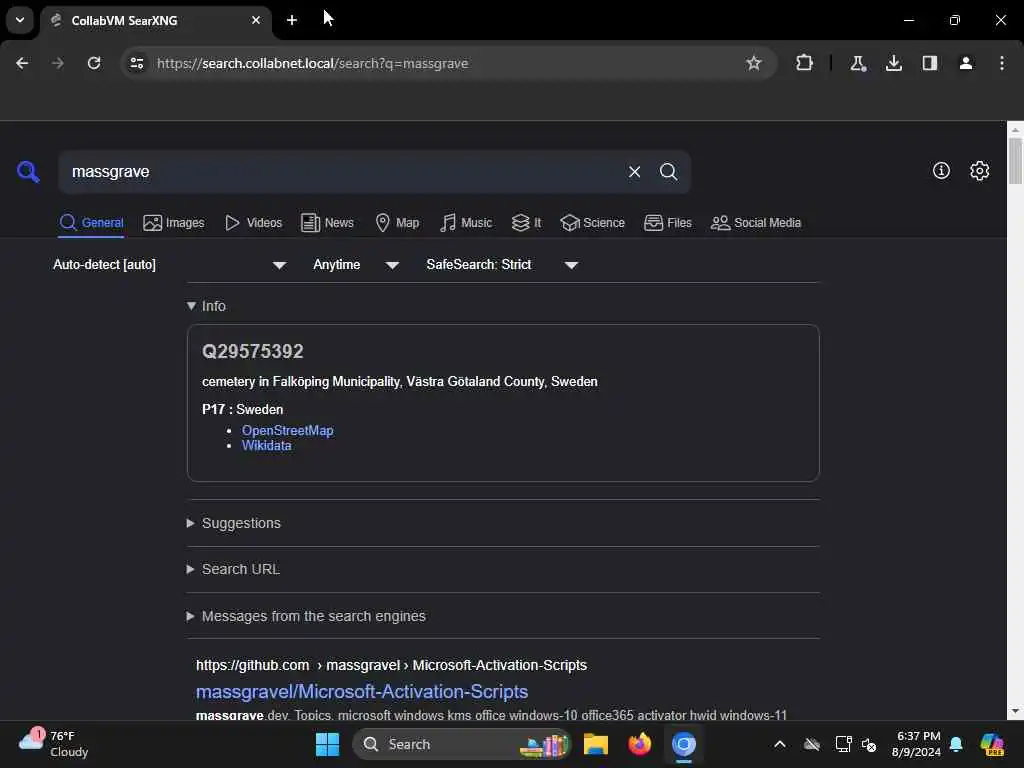
Task: Switch to the General search category
Action: pos(91,223)
